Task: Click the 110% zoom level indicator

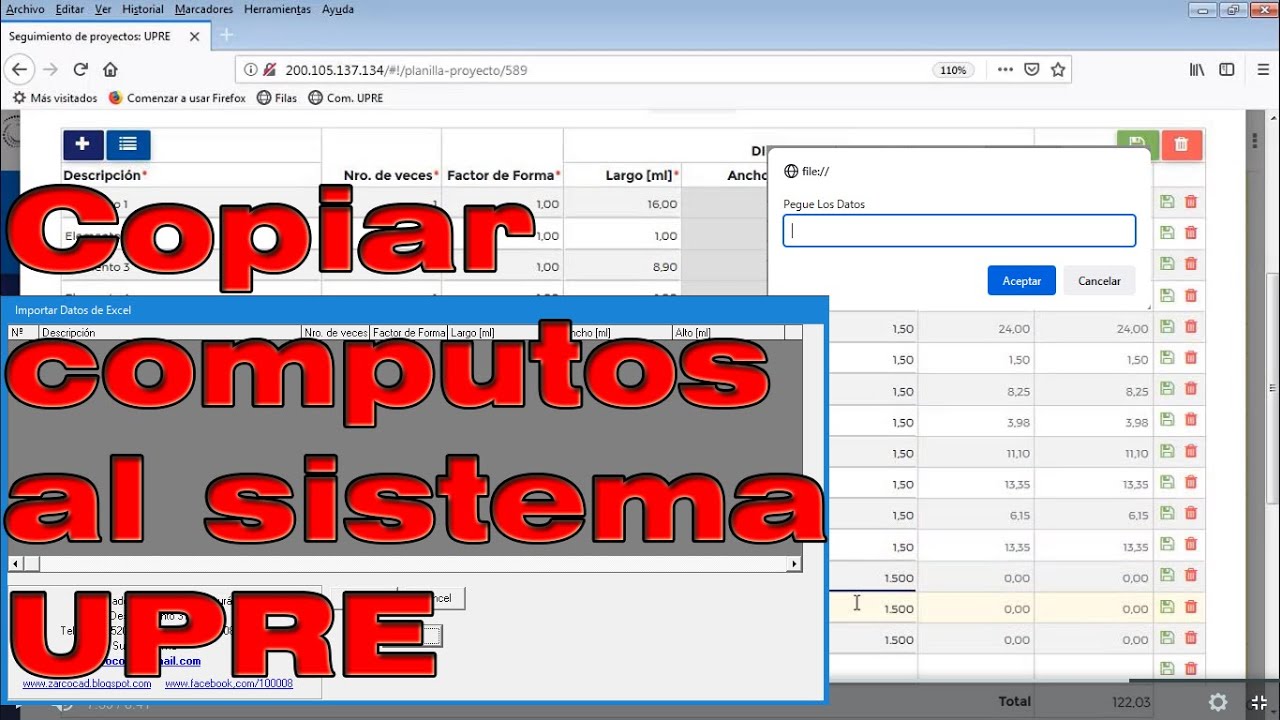Action: coord(953,70)
